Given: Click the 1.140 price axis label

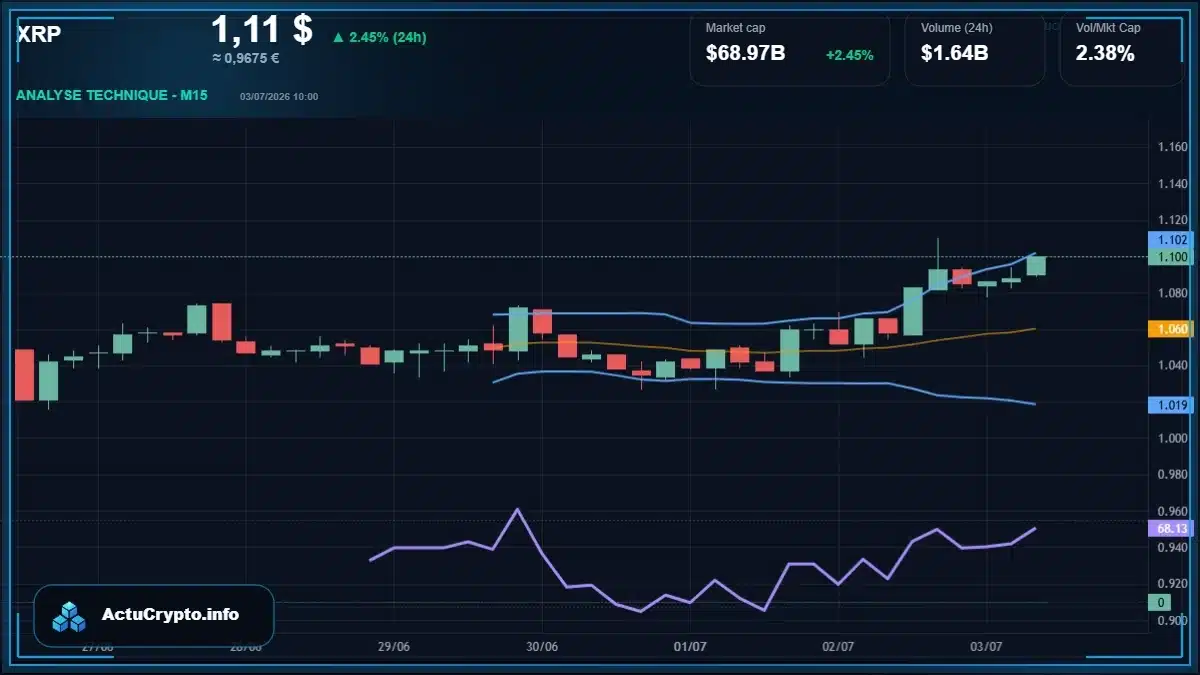Looking at the screenshot, I should point(1172,184).
